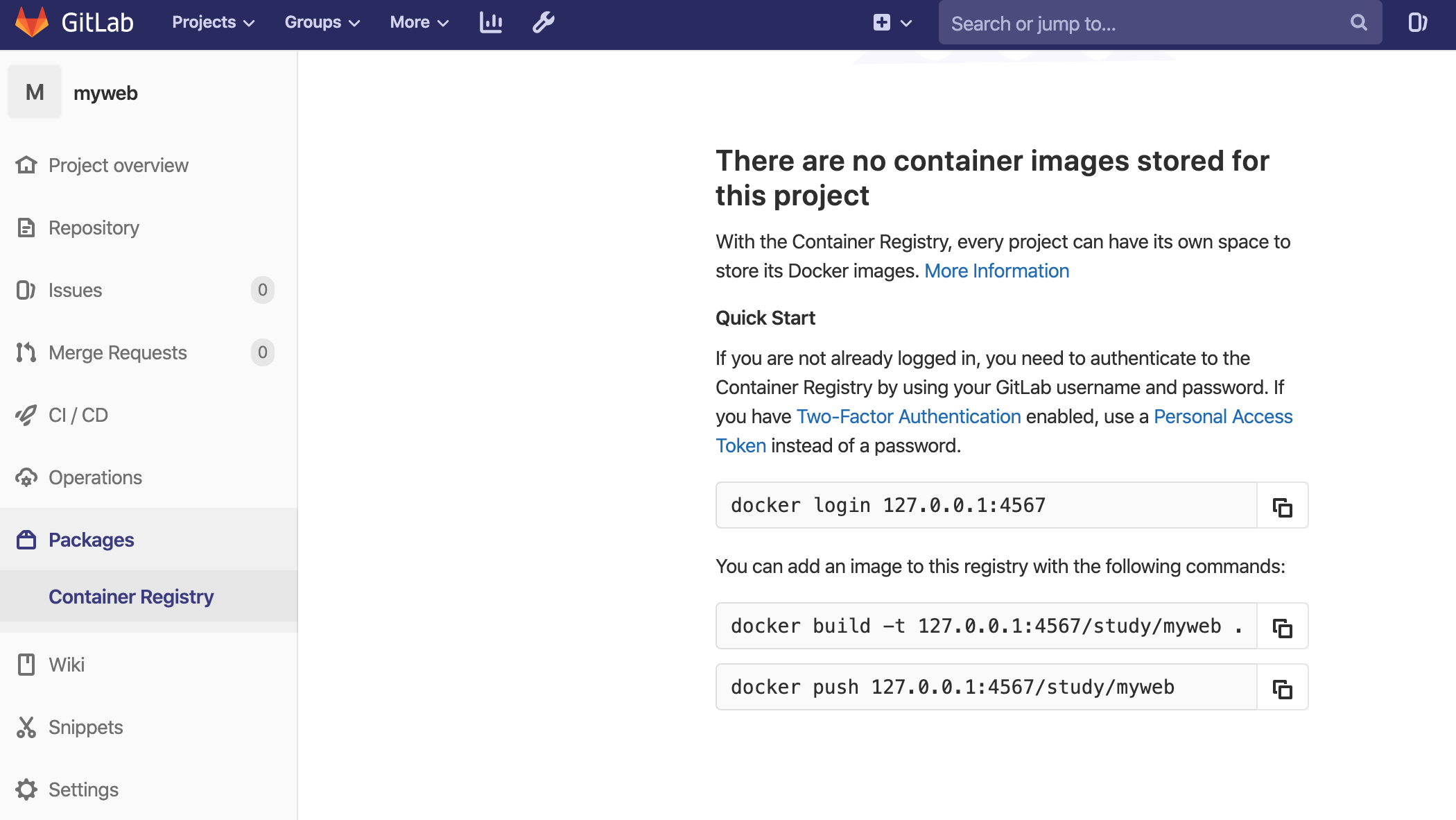Open the Personal Access Token link
This screenshot has height=820, width=1456.
[1222, 416]
